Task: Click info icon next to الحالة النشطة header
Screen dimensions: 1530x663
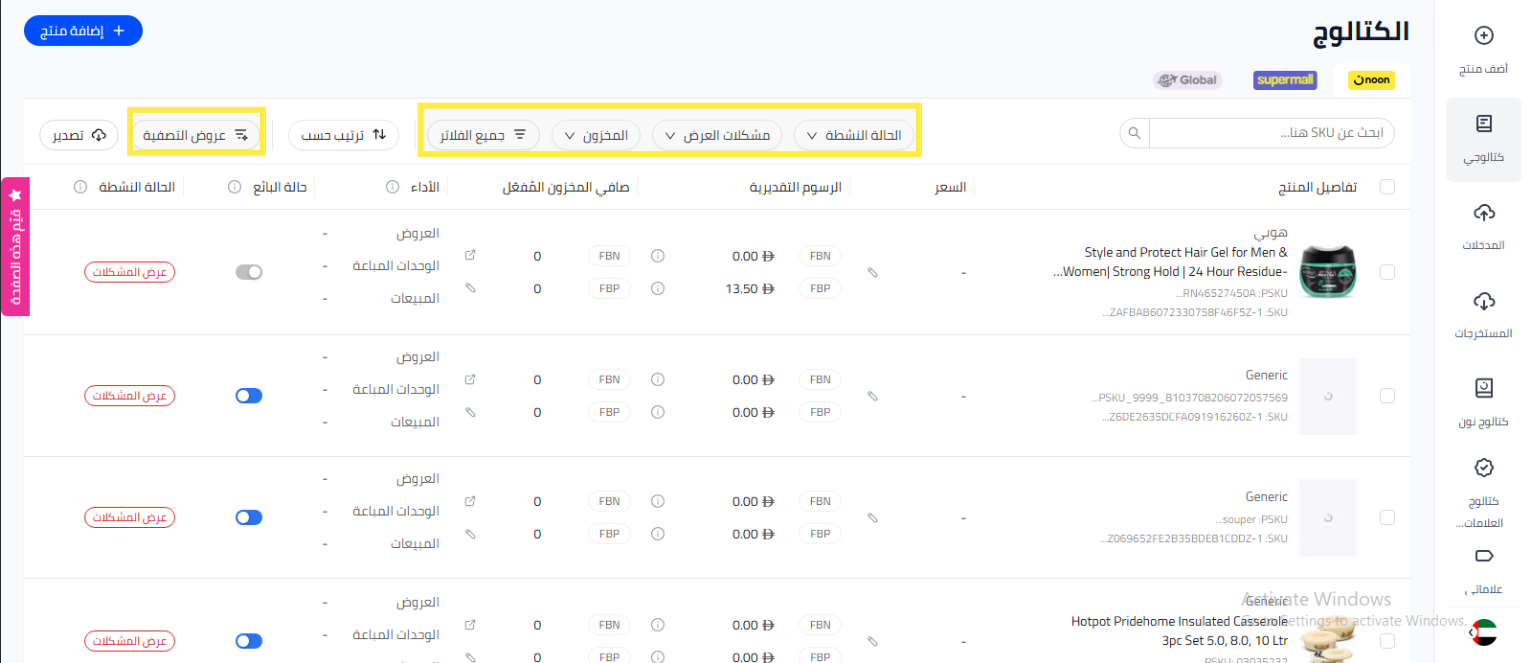Action: 80,187
